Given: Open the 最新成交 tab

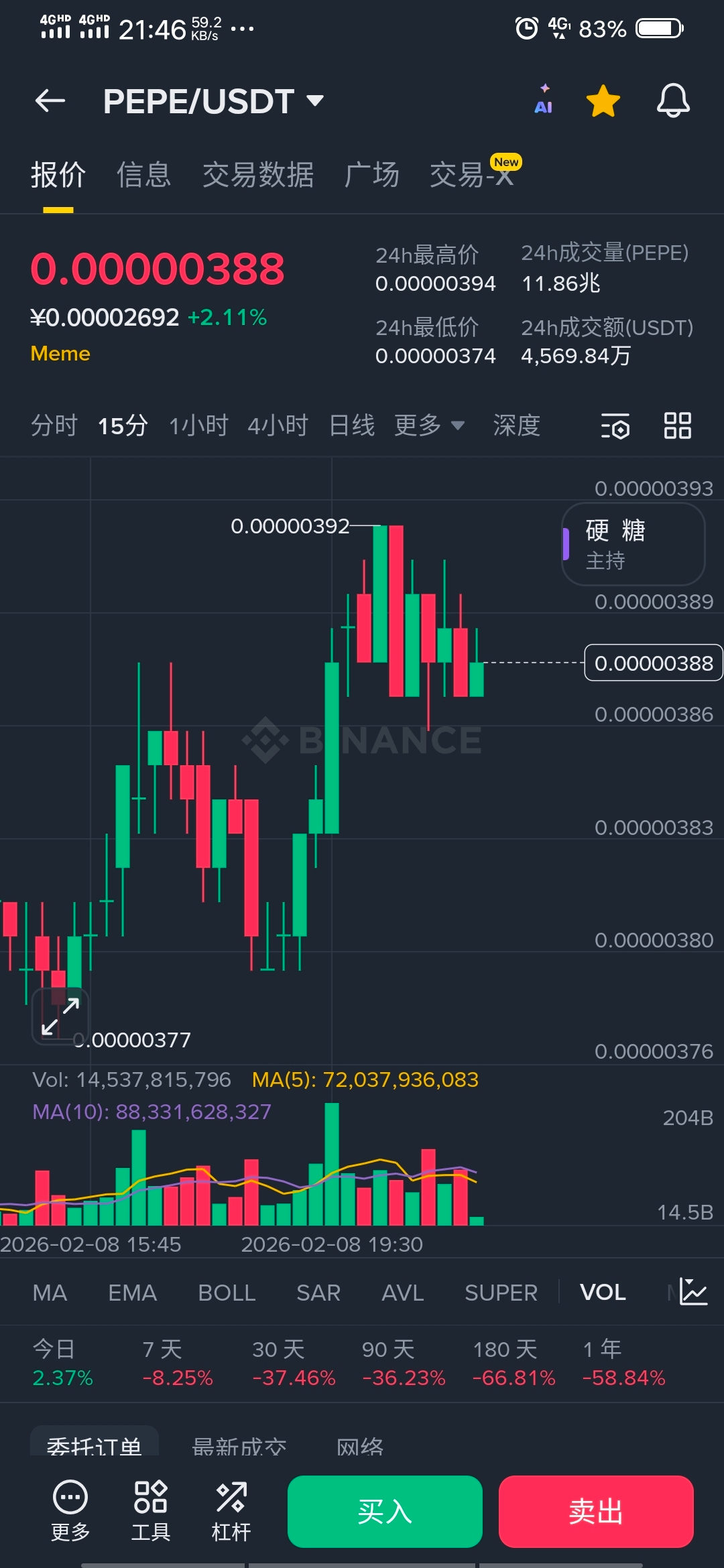Looking at the screenshot, I should (239, 1445).
